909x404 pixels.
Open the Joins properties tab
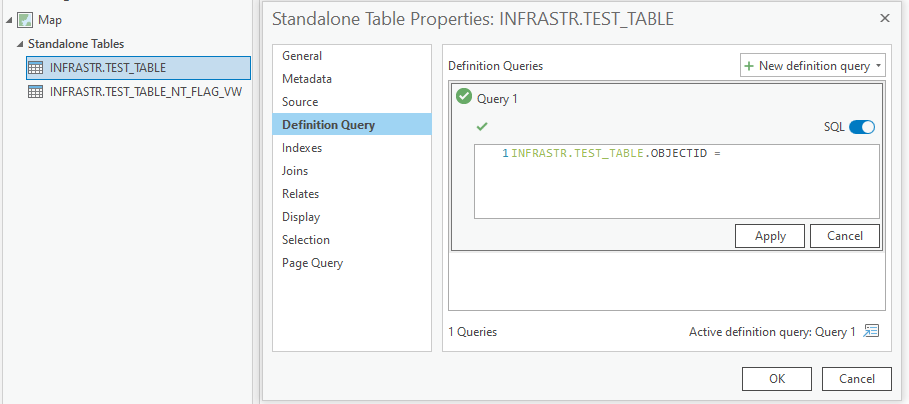(x=295, y=171)
